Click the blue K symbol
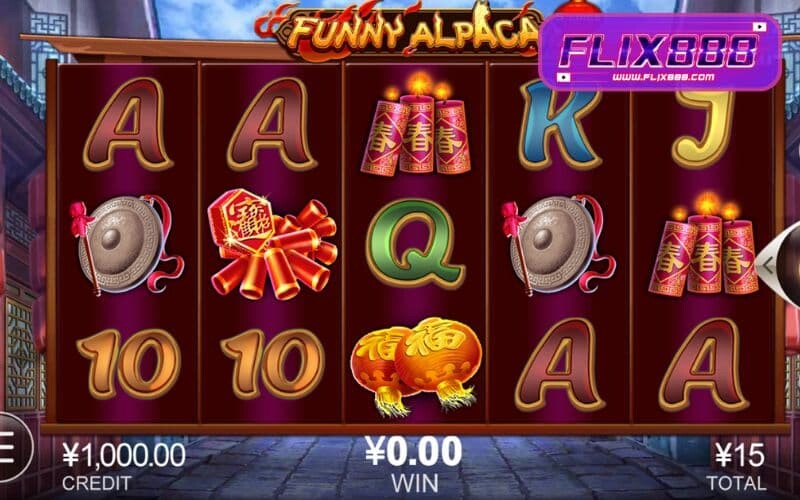This screenshot has width=800, height=500. [x=560, y=125]
